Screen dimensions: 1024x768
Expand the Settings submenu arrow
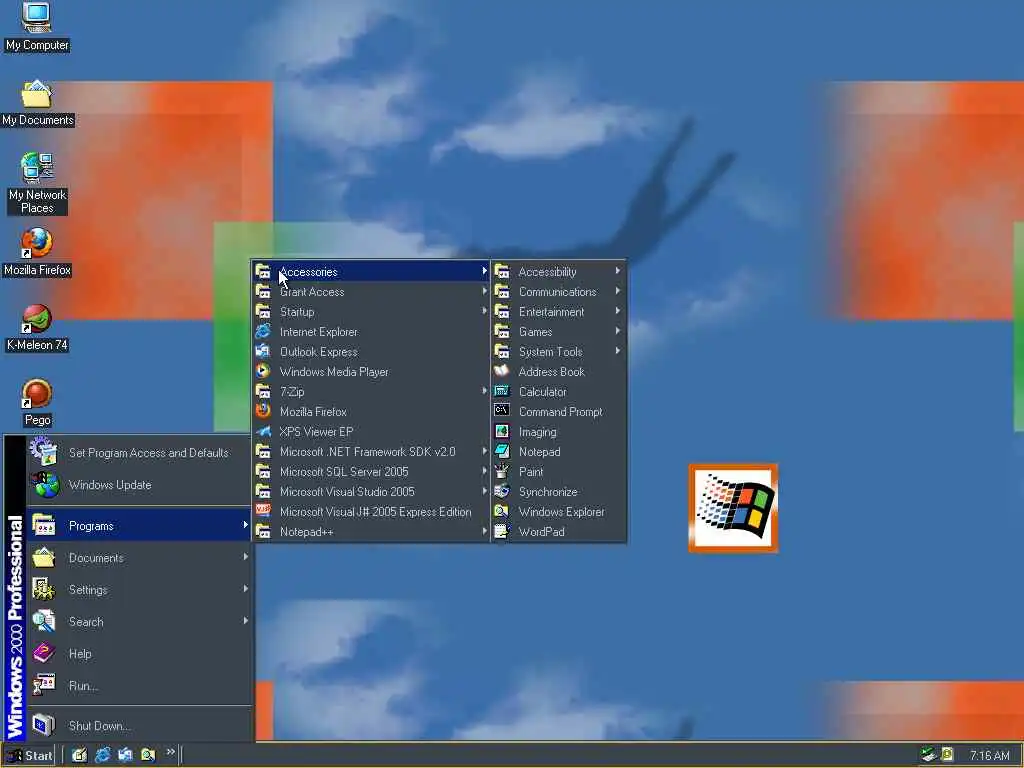[x=246, y=589]
